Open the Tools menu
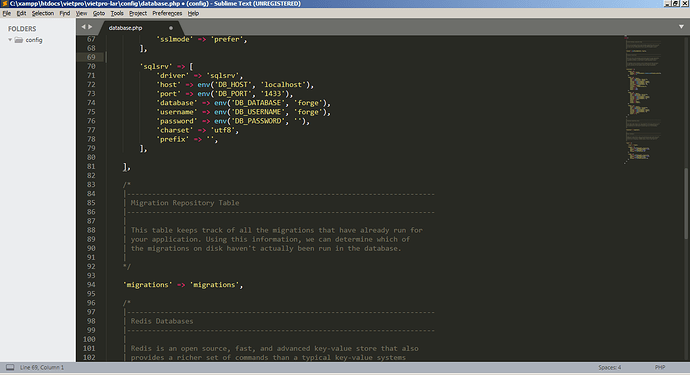This screenshot has height=375, width=690. [x=117, y=13]
